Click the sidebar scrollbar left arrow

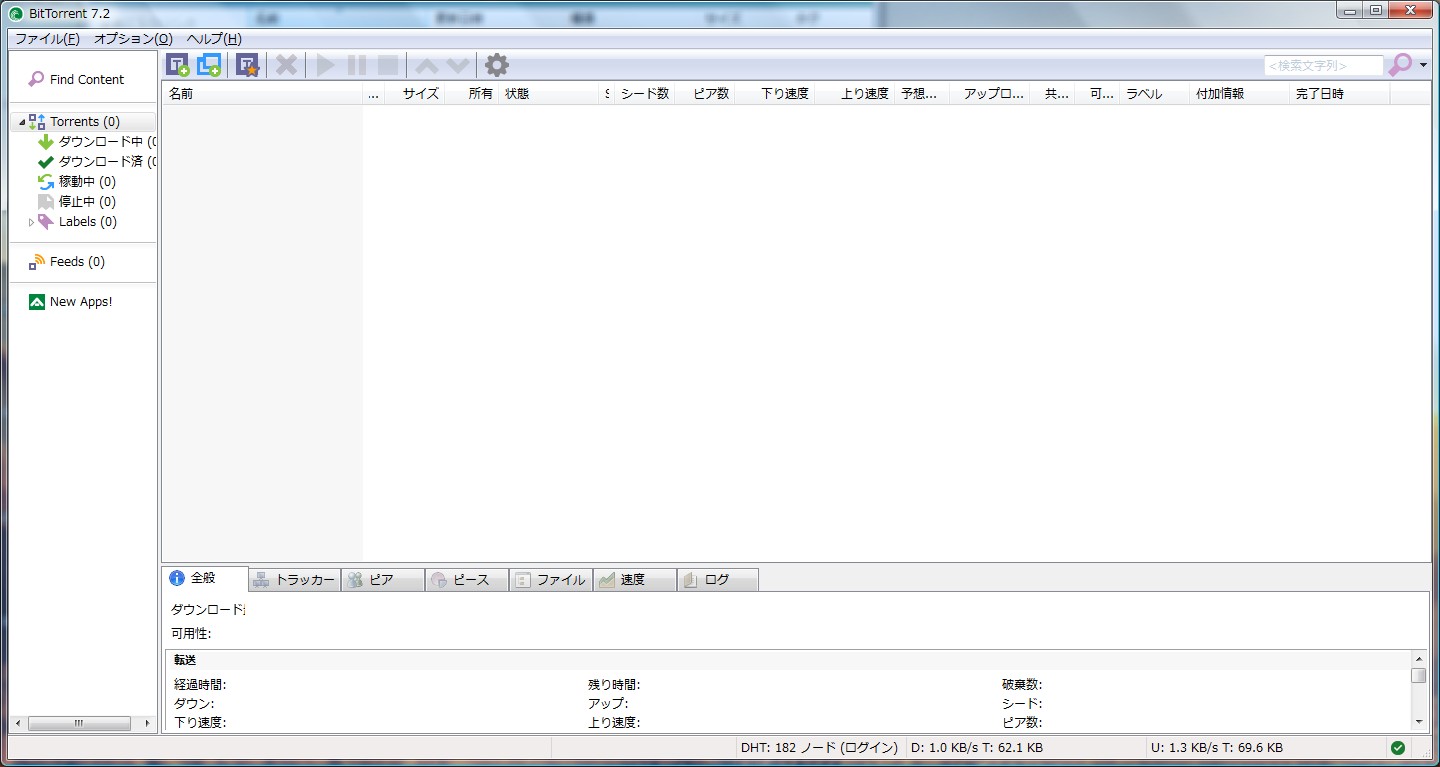coord(16,723)
